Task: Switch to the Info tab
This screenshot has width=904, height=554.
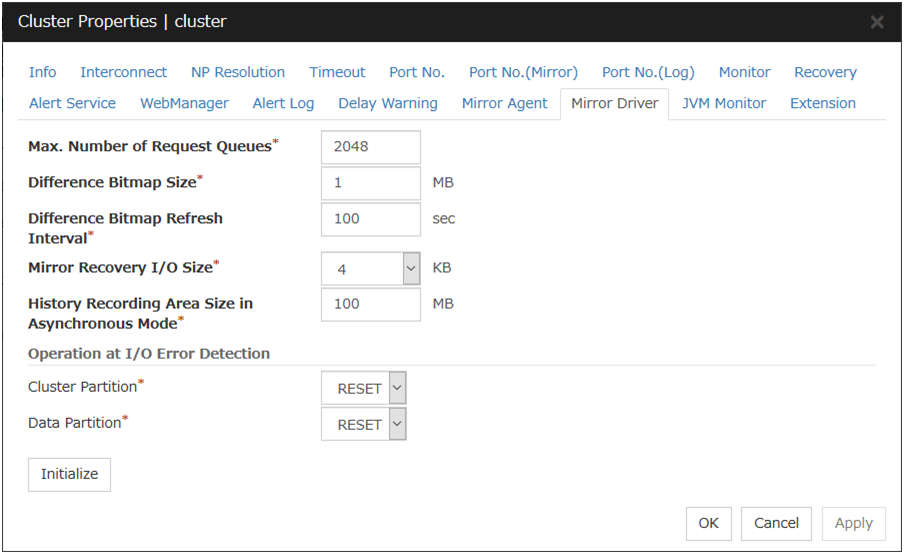Action: click(43, 72)
